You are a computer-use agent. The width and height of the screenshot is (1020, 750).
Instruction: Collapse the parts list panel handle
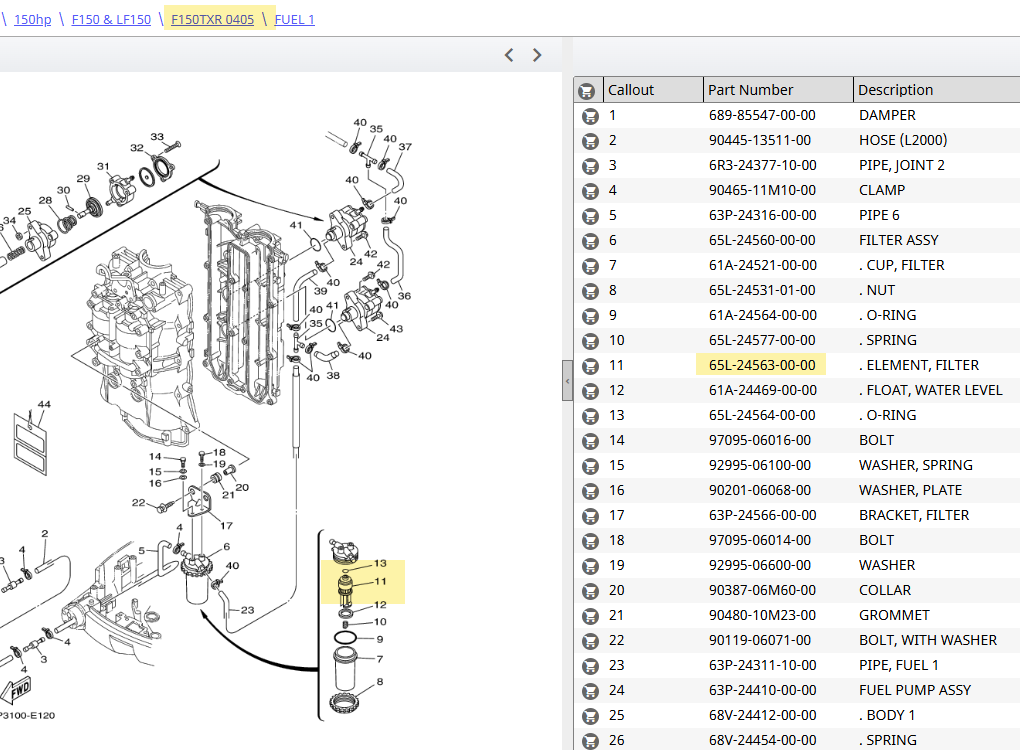pos(567,381)
